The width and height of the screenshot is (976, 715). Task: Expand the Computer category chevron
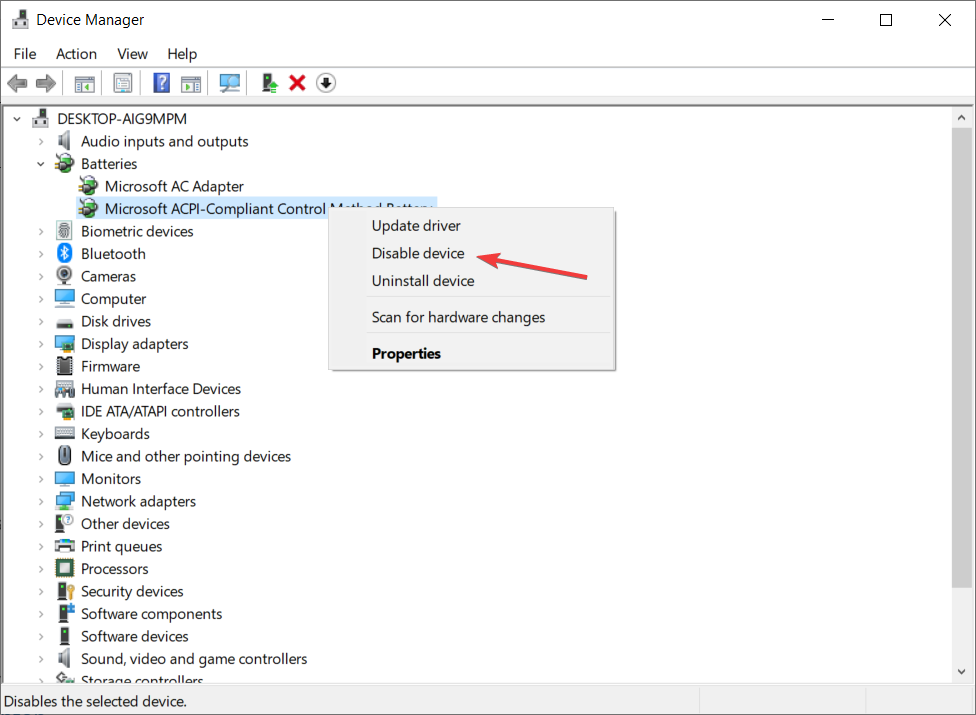coord(41,299)
